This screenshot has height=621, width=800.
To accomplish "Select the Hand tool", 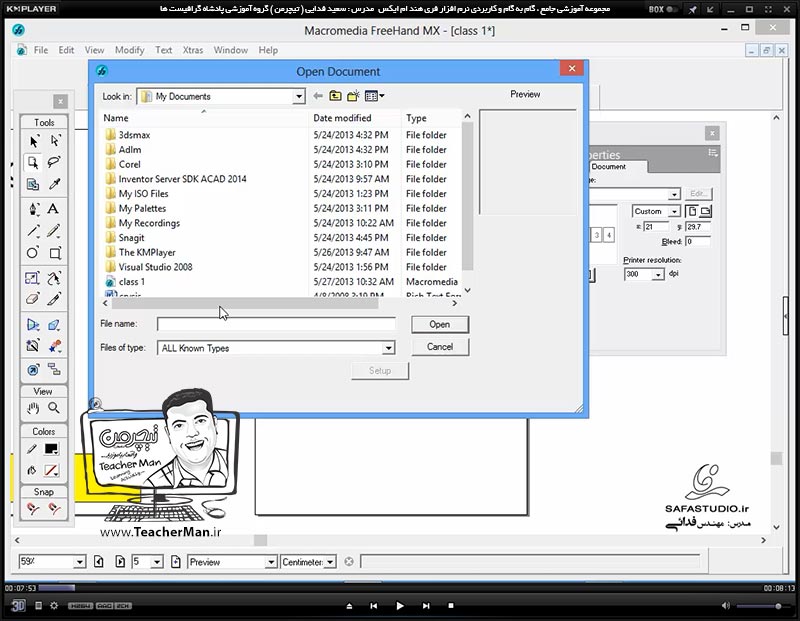I will pyautogui.click(x=33, y=408).
